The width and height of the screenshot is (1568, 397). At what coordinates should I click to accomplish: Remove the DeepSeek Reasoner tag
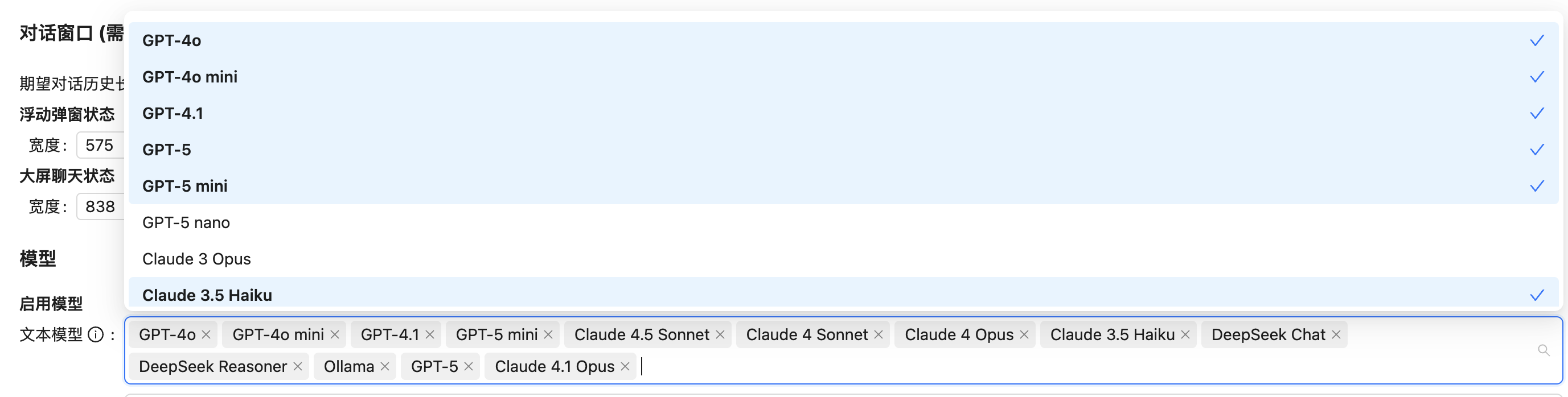point(297,366)
